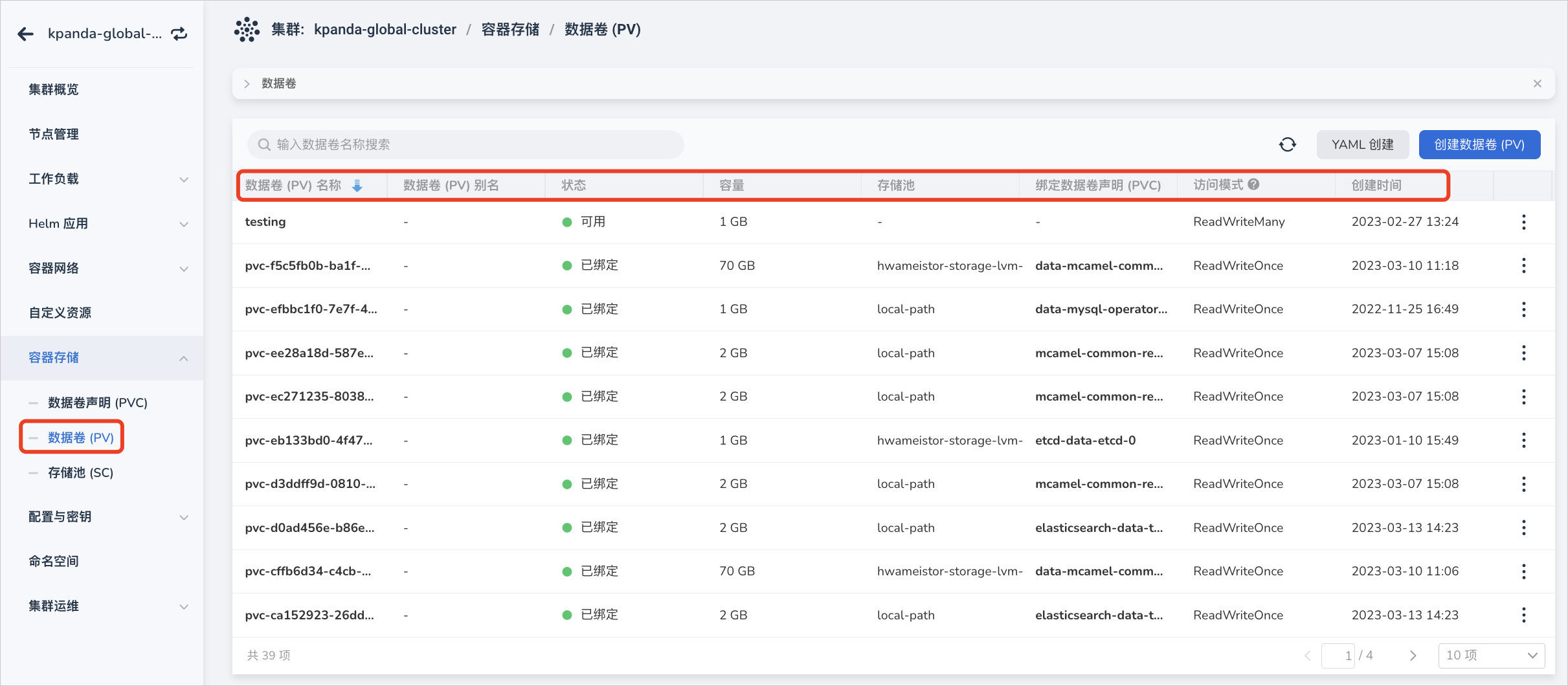
Task: Open actions menu for pvc-f5c5fb0b-ba1f row
Action: click(1524, 265)
